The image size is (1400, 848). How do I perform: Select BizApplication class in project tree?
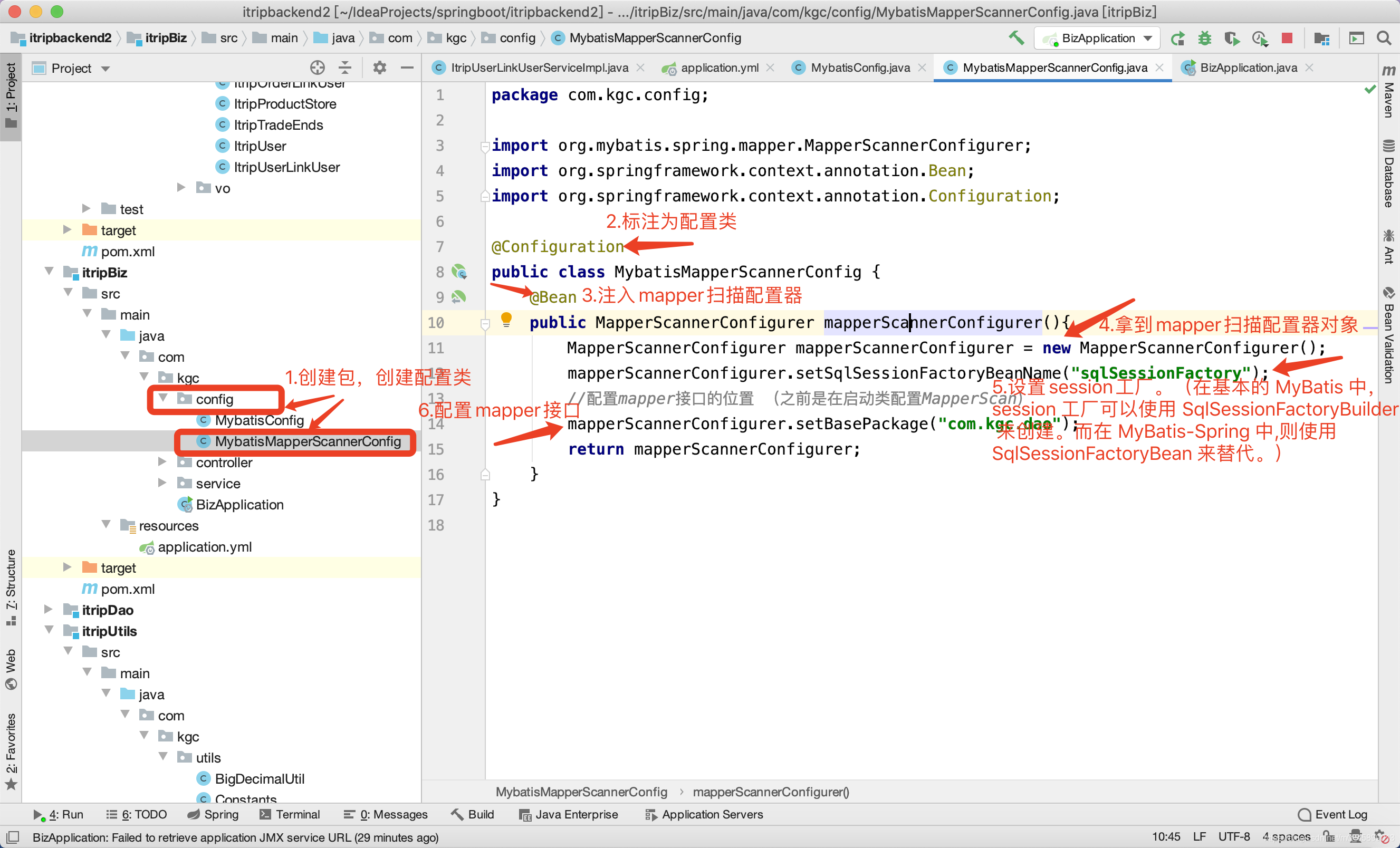click(x=239, y=504)
